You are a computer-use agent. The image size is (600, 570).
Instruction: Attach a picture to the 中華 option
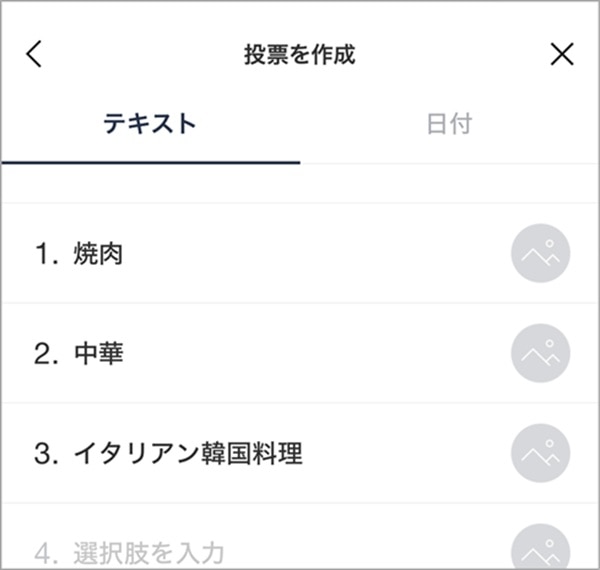click(540, 354)
